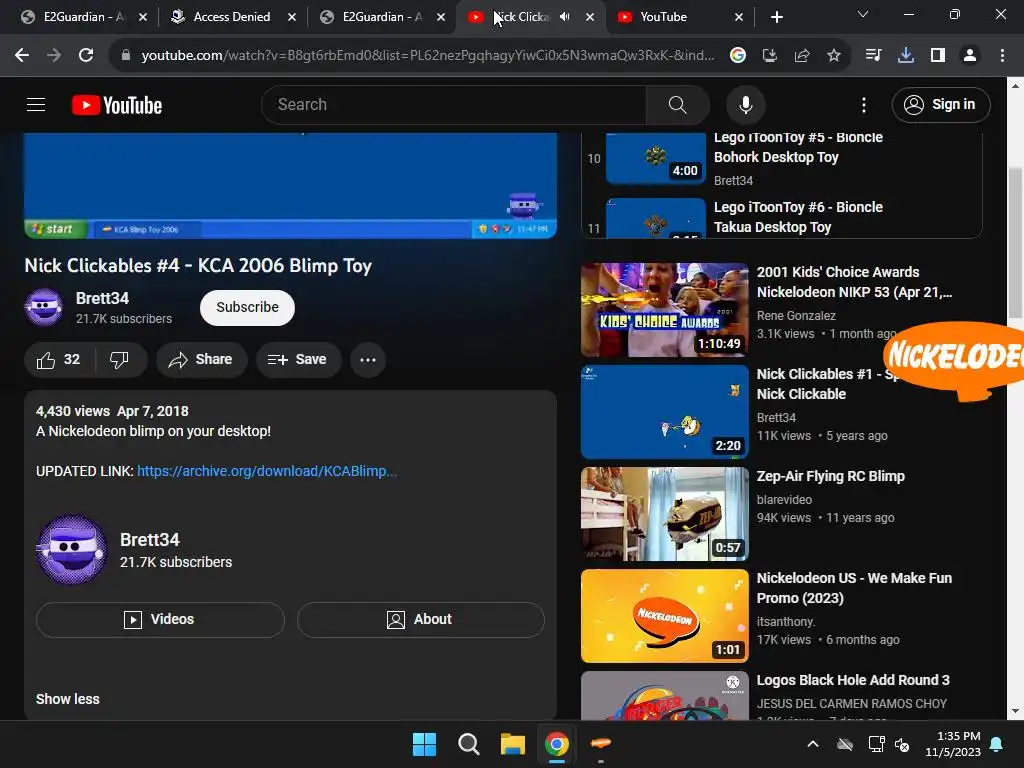Open the YouTube hamburger guide menu

coord(36,104)
